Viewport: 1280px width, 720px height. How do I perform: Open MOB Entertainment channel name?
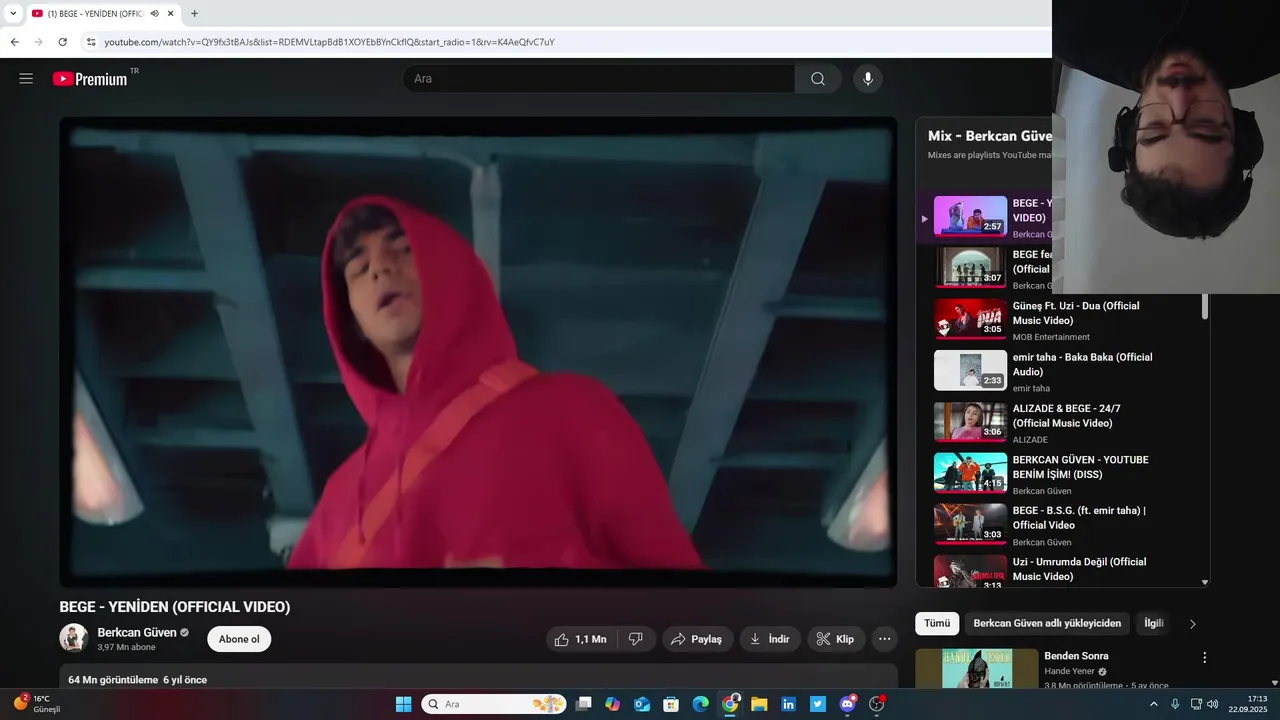pos(1051,337)
